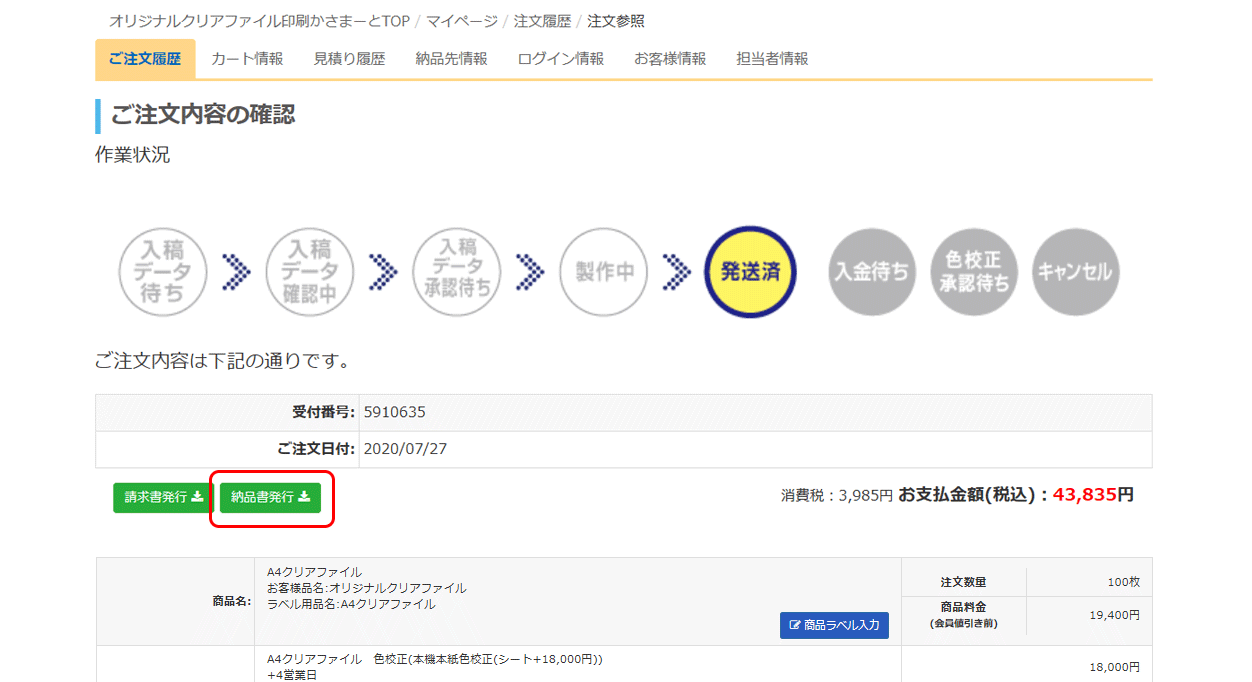Open the ログイン情報 tab
The height and width of the screenshot is (682, 1252).
(560, 59)
